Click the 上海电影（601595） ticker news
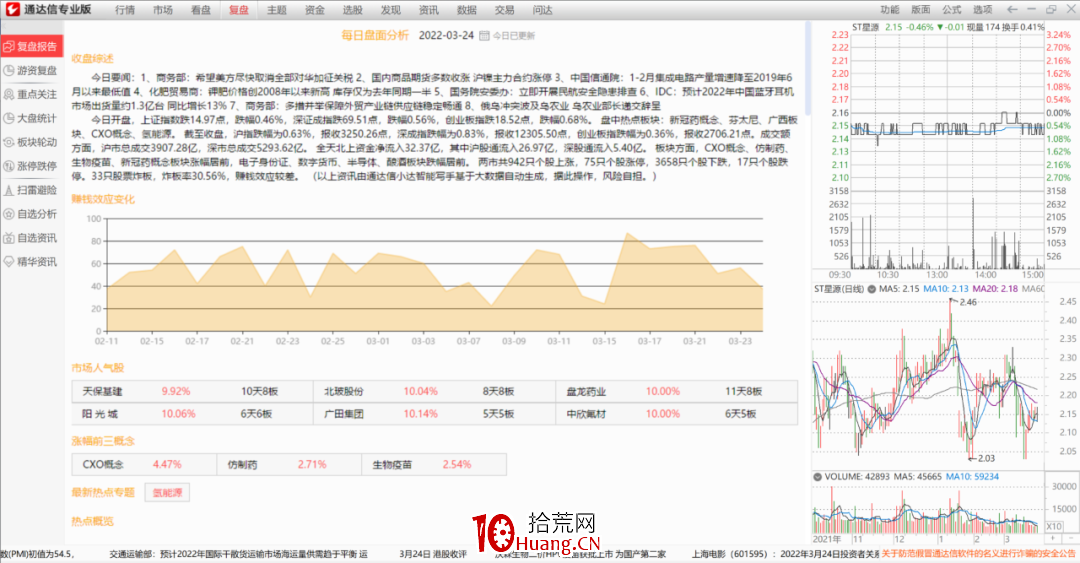This screenshot has width=1080, height=563. [x=785, y=553]
